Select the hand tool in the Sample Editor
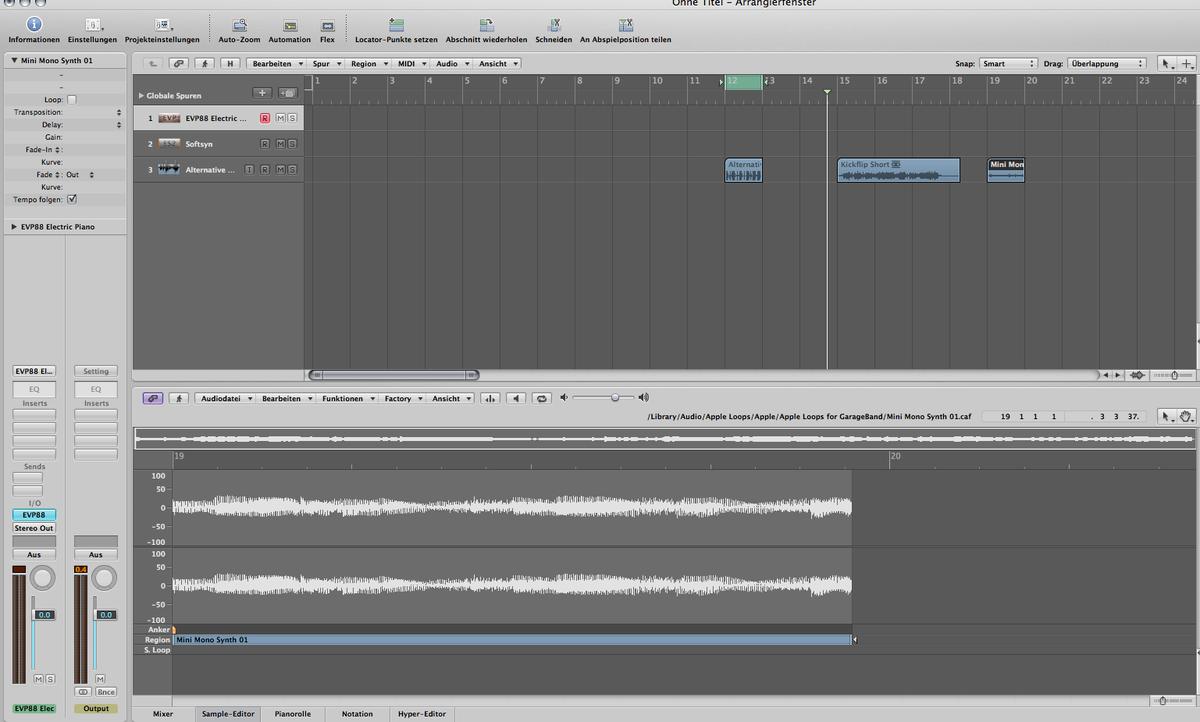The image size is (1200, 722). 1186,416
